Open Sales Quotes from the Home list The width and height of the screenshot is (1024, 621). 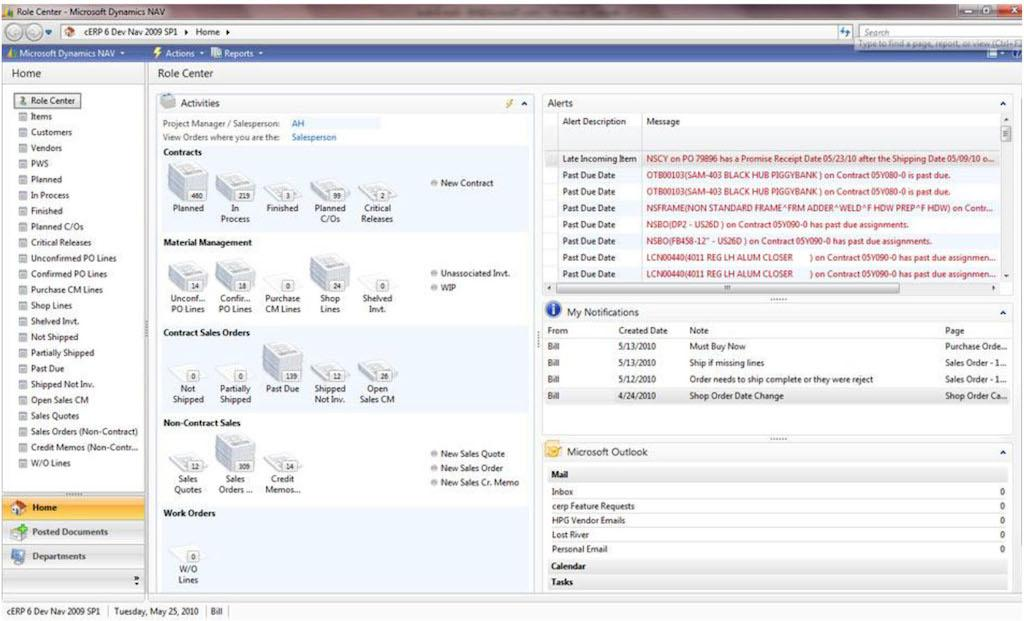[54, 415]
